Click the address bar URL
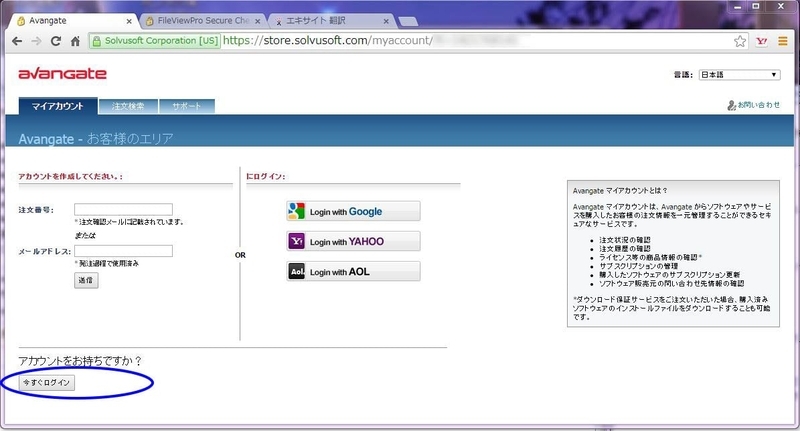The image size is (800, 431). [x=328, y=40]
